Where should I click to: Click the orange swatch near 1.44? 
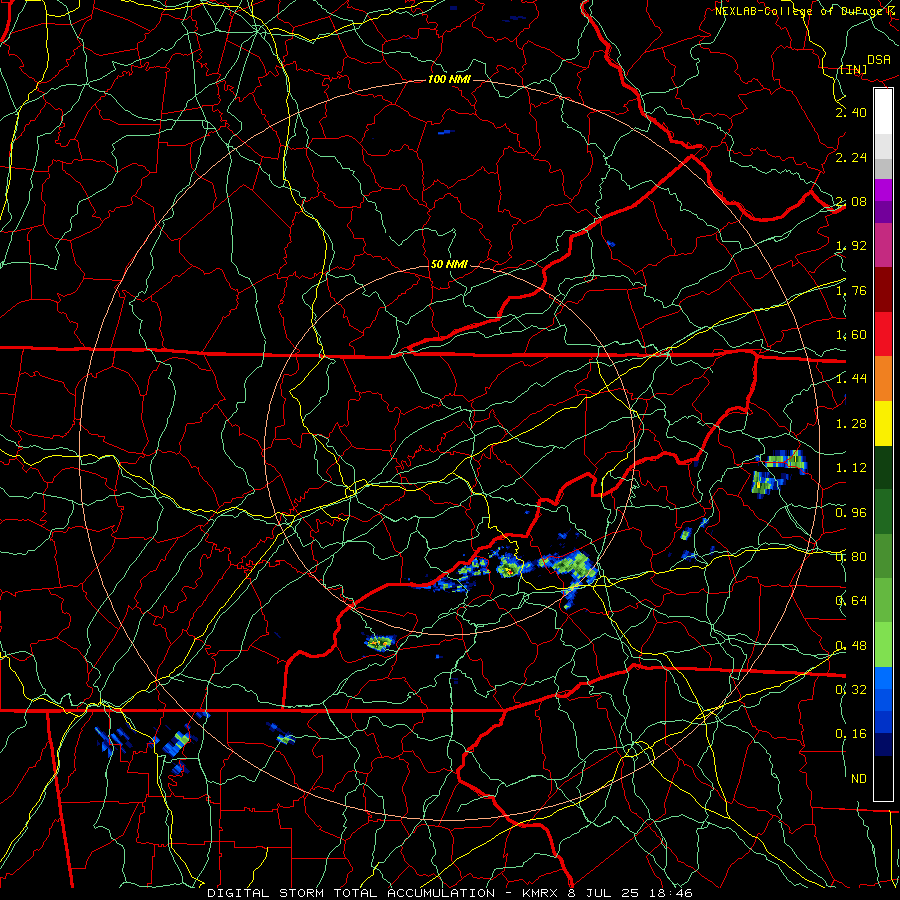pyautogui.click(x=883, y=379)
